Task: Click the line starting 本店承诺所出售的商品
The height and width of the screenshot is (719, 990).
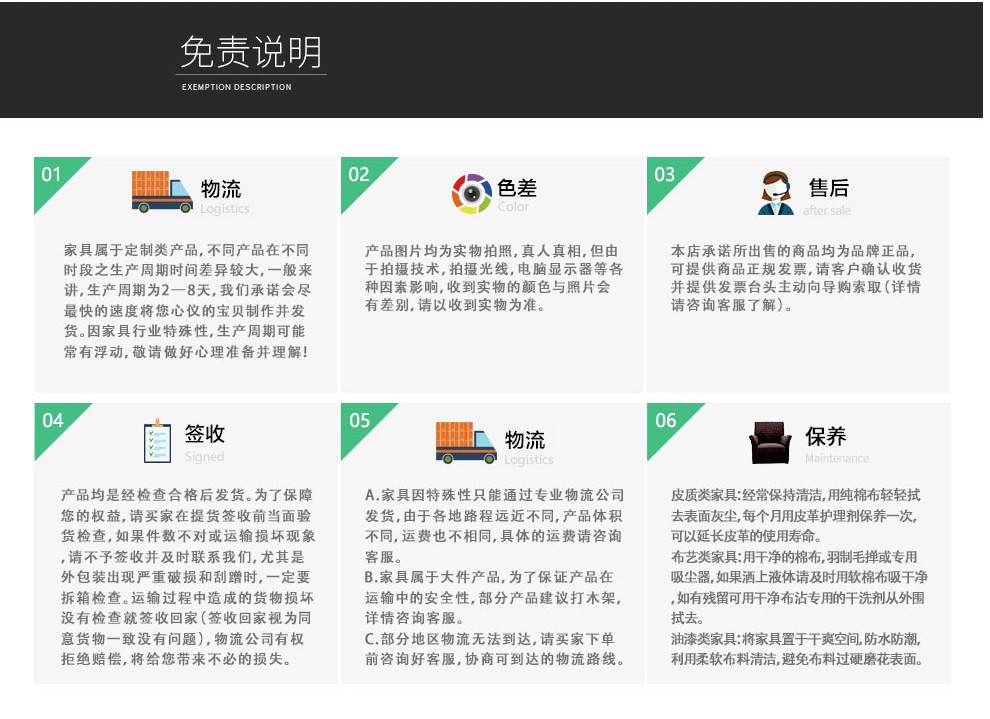Action: tap(793, 251)
